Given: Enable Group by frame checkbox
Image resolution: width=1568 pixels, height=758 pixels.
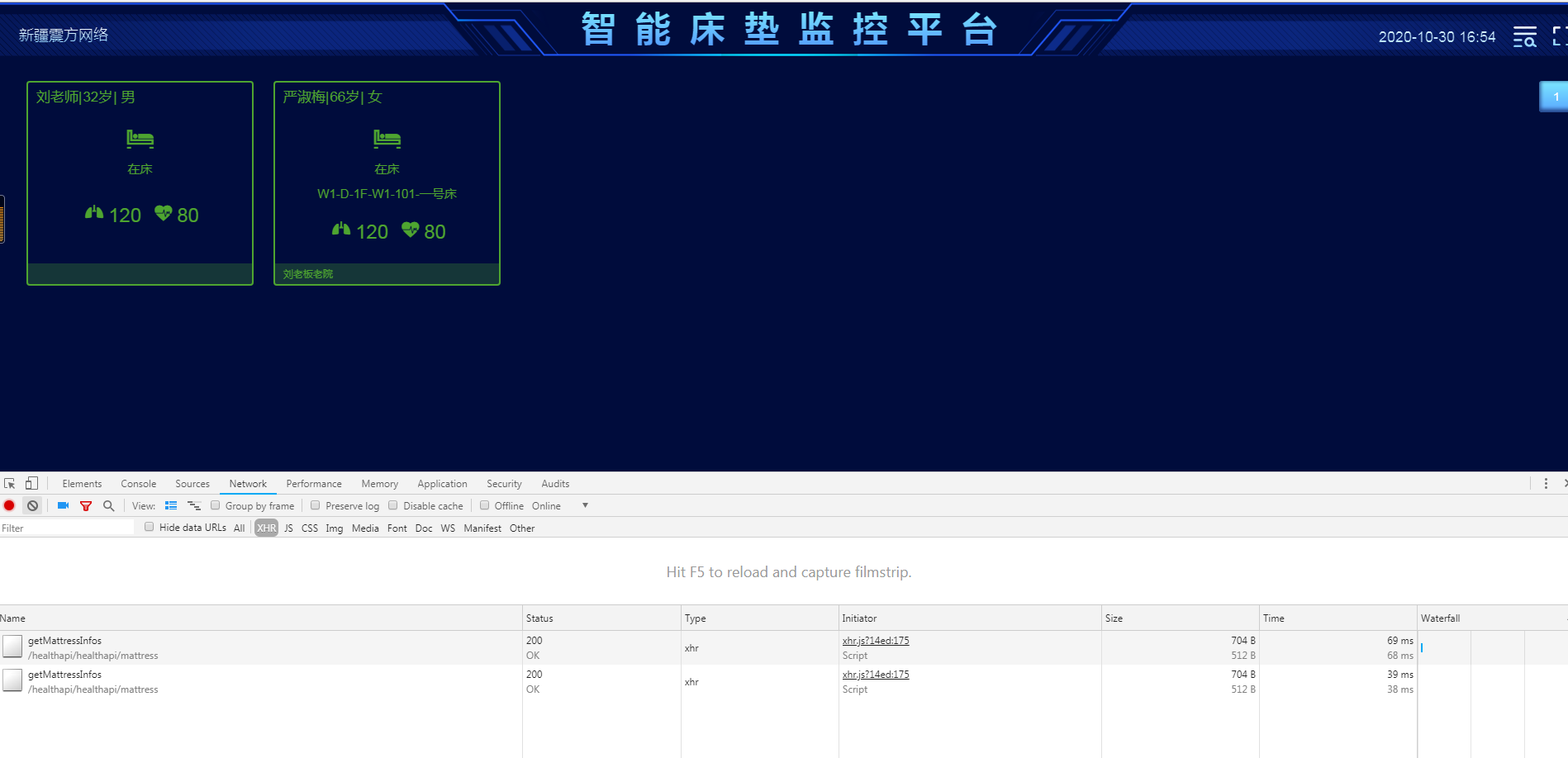Looking at the screenshot, I should click(215, 505).
